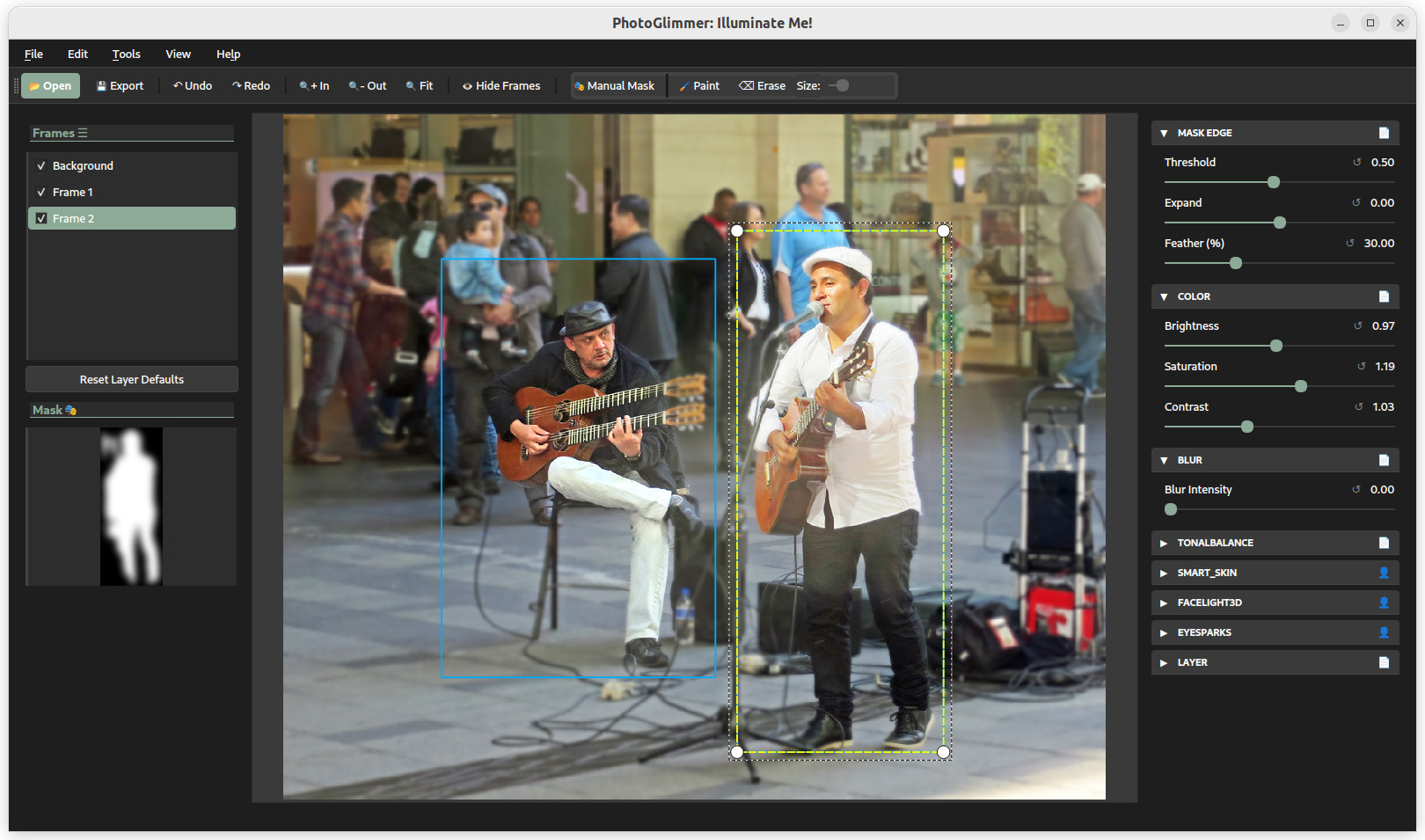The image size is (1425, 840).
Task: Toggle the Background layer checkbox
Action: [x=41, y=166]
